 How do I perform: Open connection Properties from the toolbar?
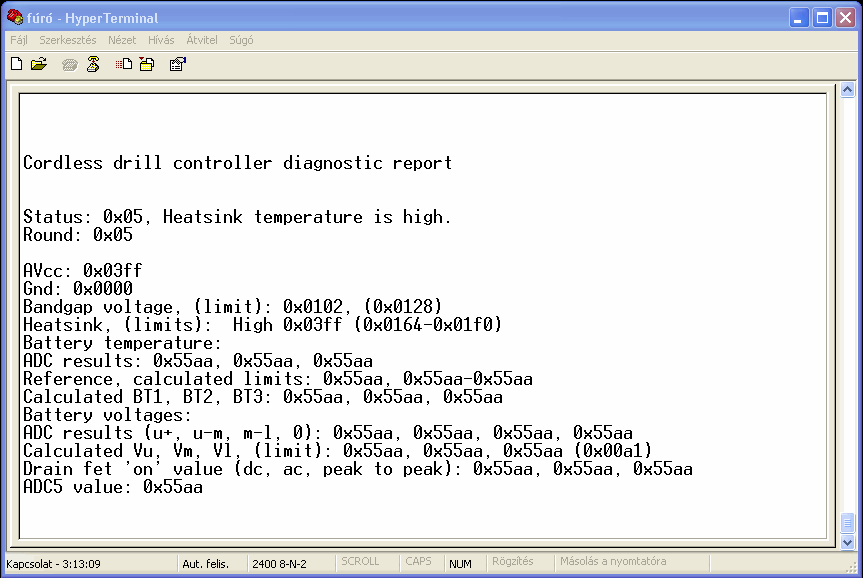(x=178, y=64)
